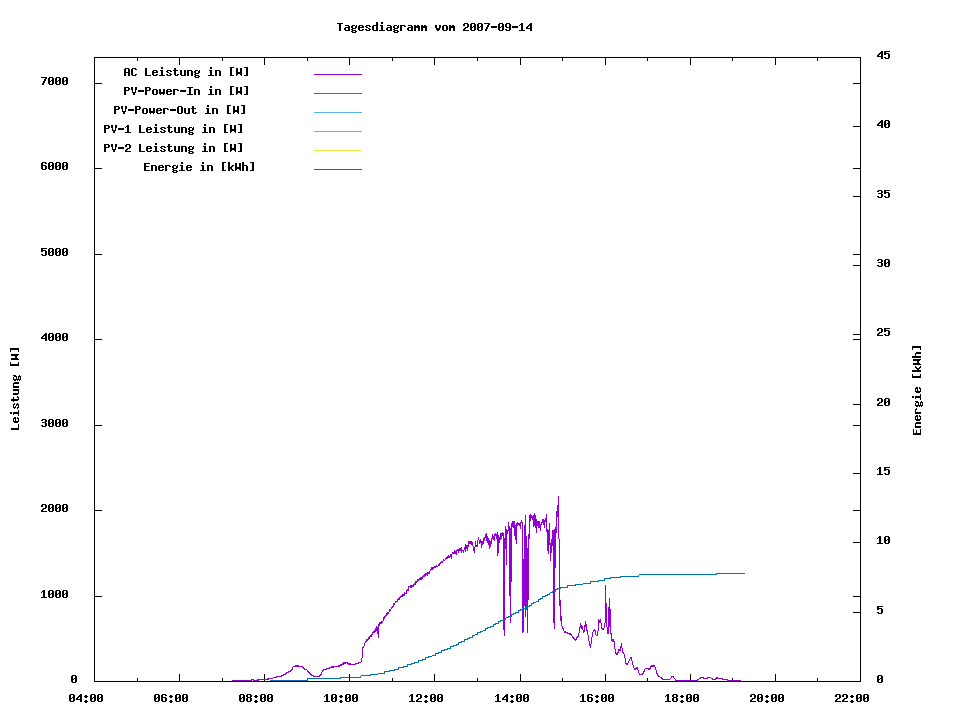Click the purple AC Leistung legend line
Viewport: 960px width, 720px height.
click(337, 74)
